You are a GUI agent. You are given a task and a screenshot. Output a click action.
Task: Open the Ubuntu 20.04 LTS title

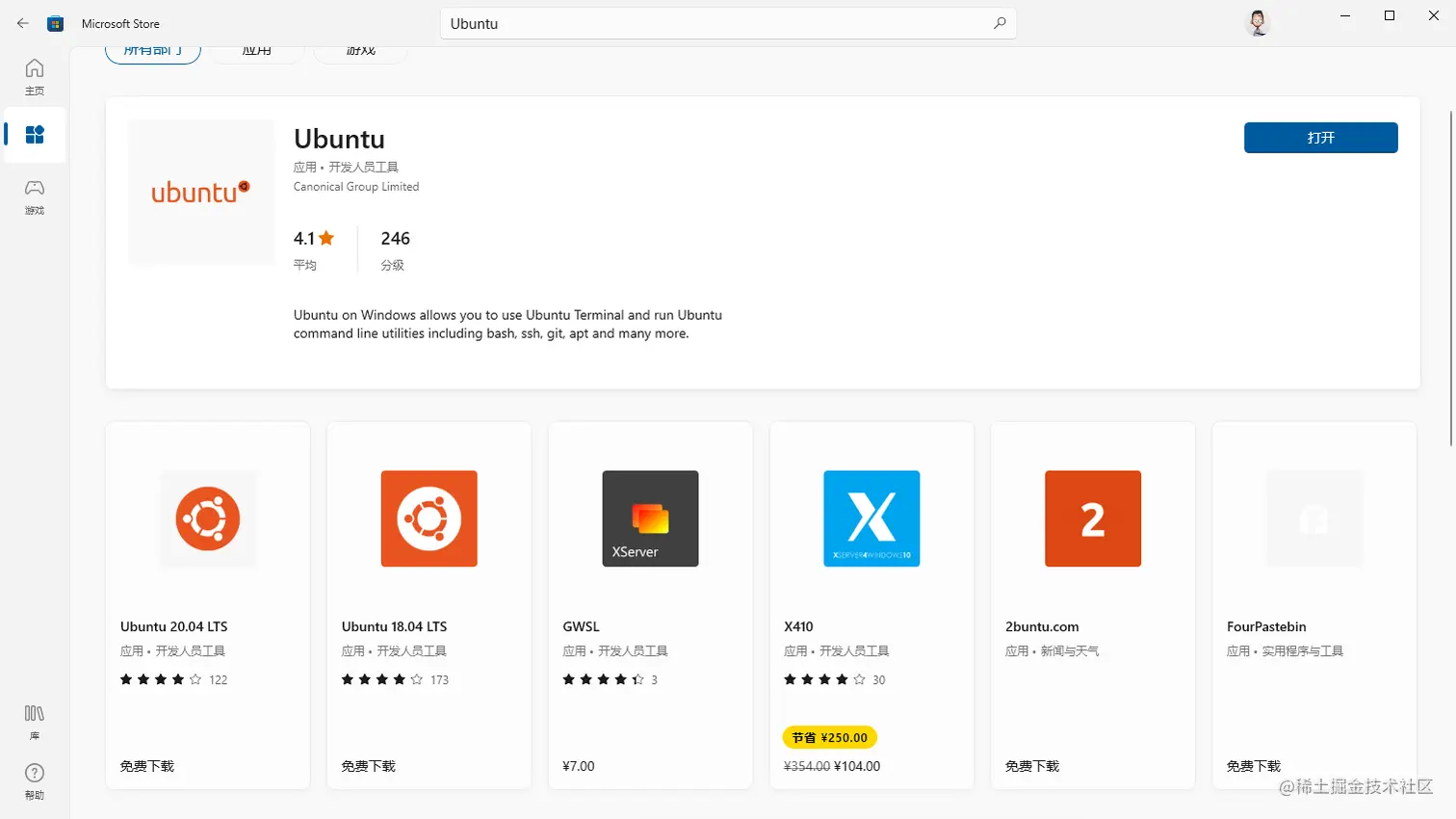[174, 626]
